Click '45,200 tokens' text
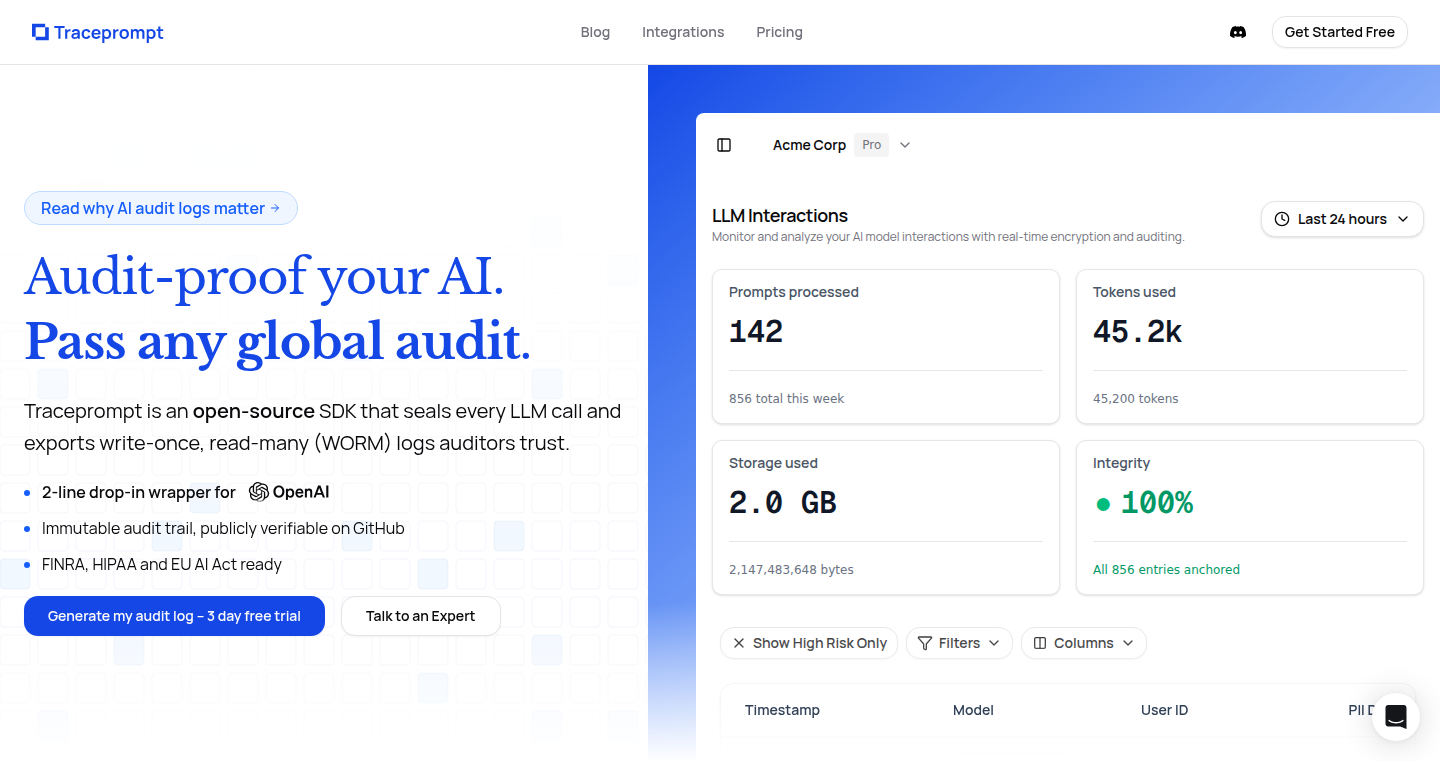The height and width of the screenshot is (761, 1440). [x=1135, y=398]
